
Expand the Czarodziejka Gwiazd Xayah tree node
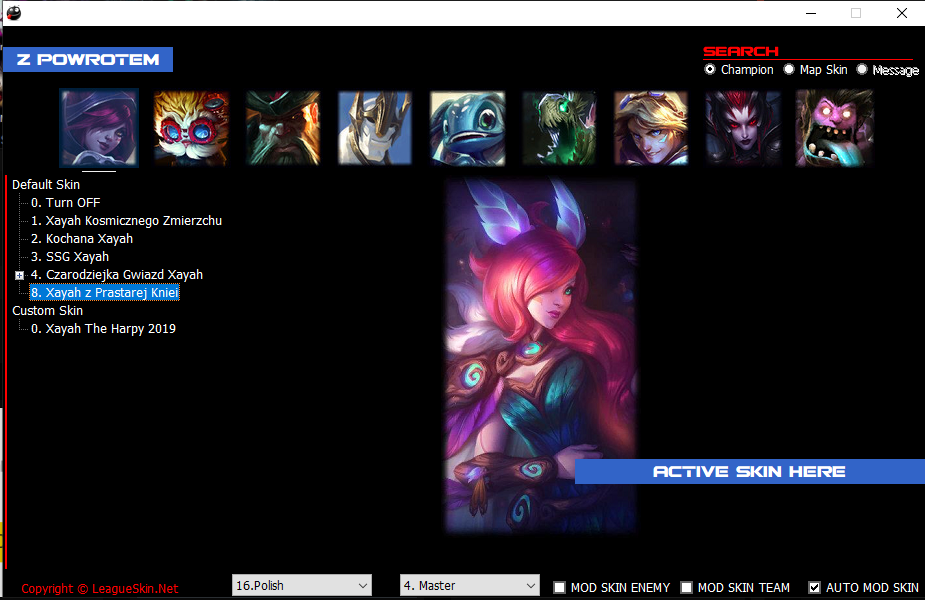point(19,276)
